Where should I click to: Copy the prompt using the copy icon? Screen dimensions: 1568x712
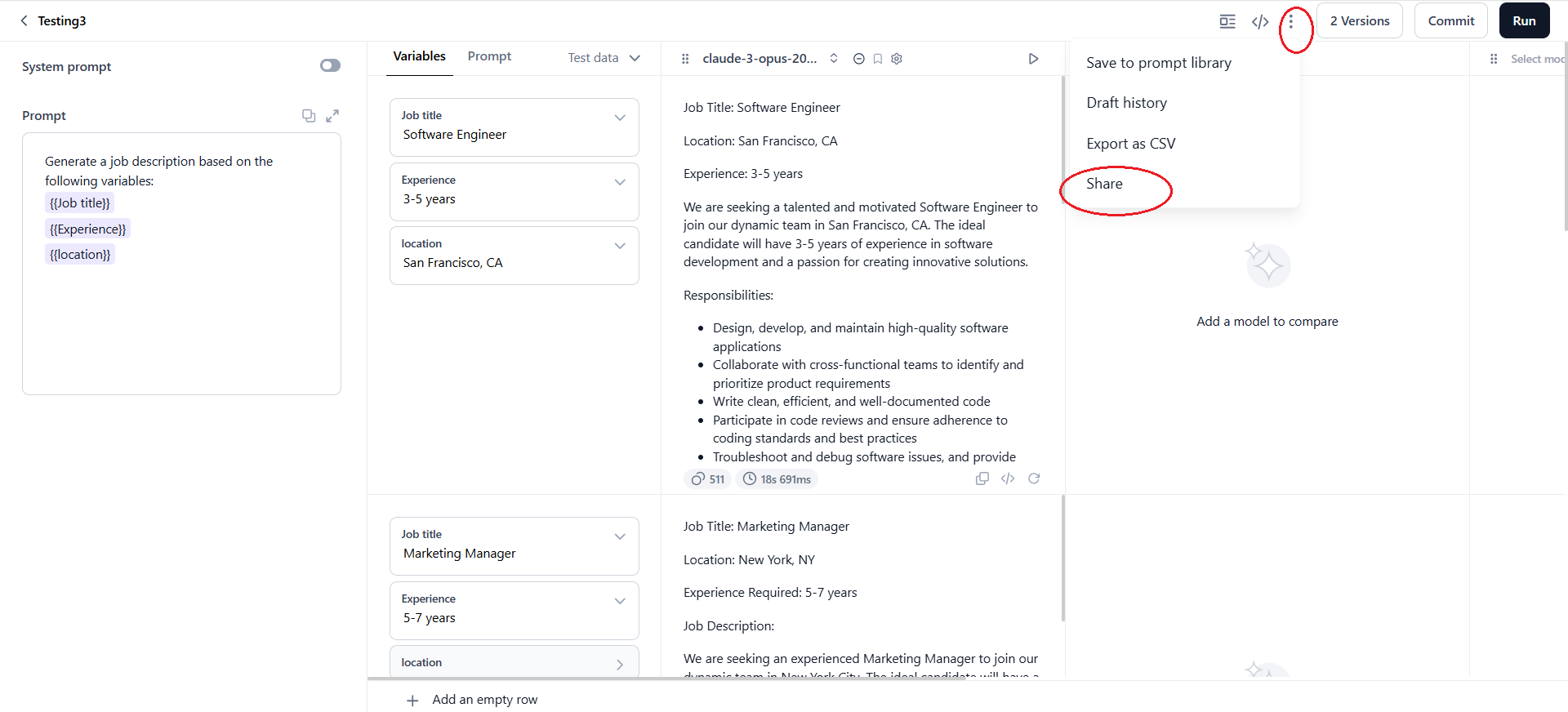pyautogui.click(x=309, y=116)
